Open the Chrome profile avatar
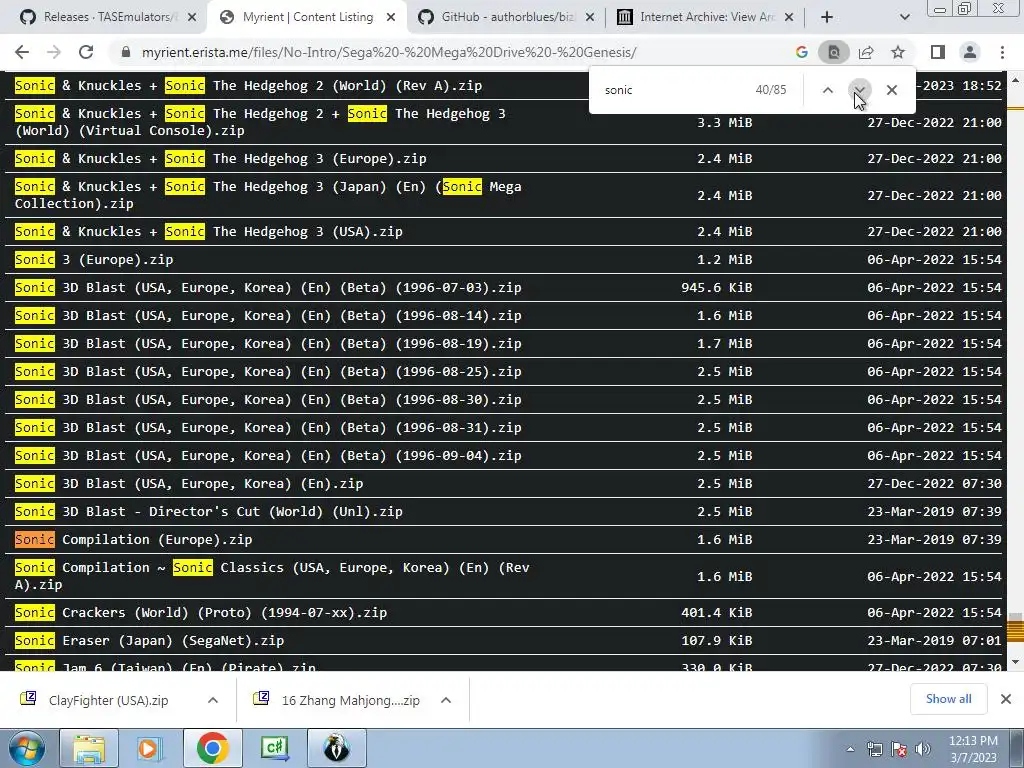 coord(970,52)
